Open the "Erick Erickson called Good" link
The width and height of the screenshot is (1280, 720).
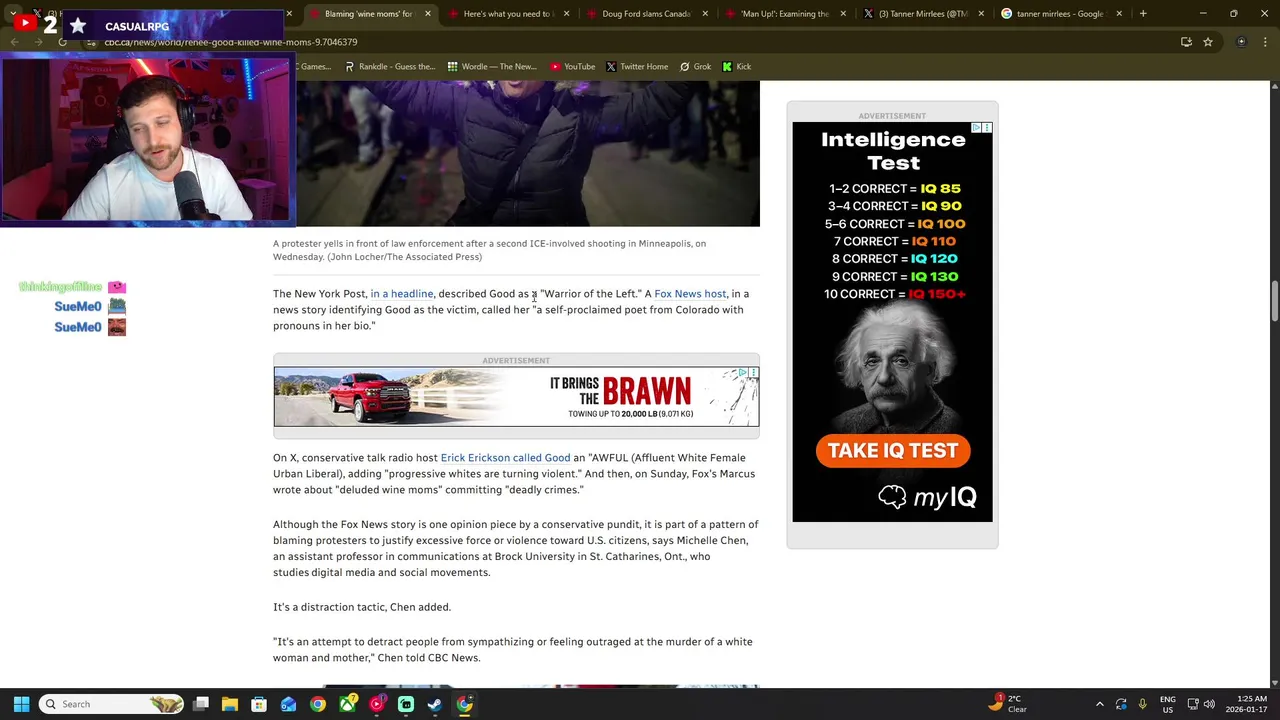505,458
